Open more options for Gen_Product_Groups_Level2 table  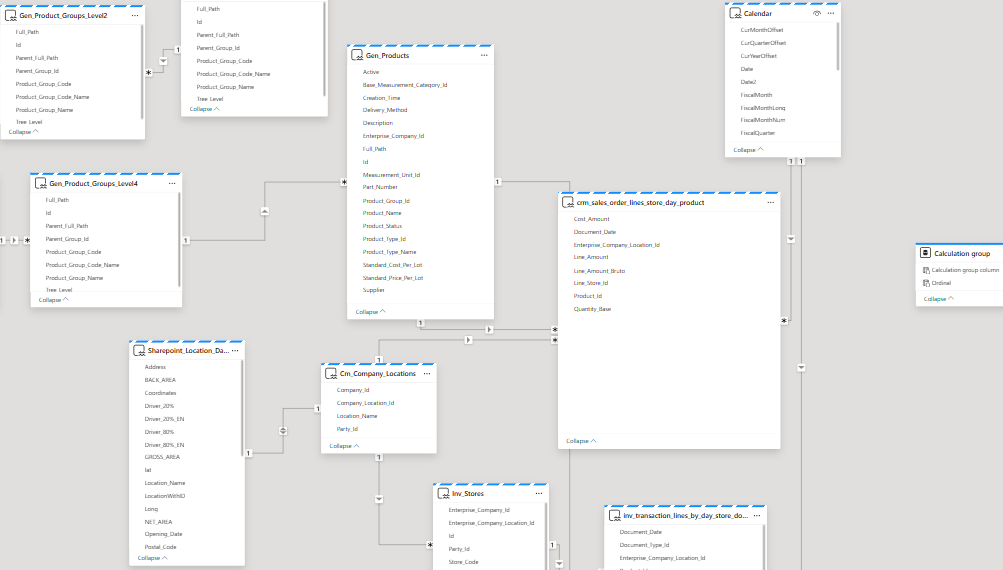pos(135,15)
